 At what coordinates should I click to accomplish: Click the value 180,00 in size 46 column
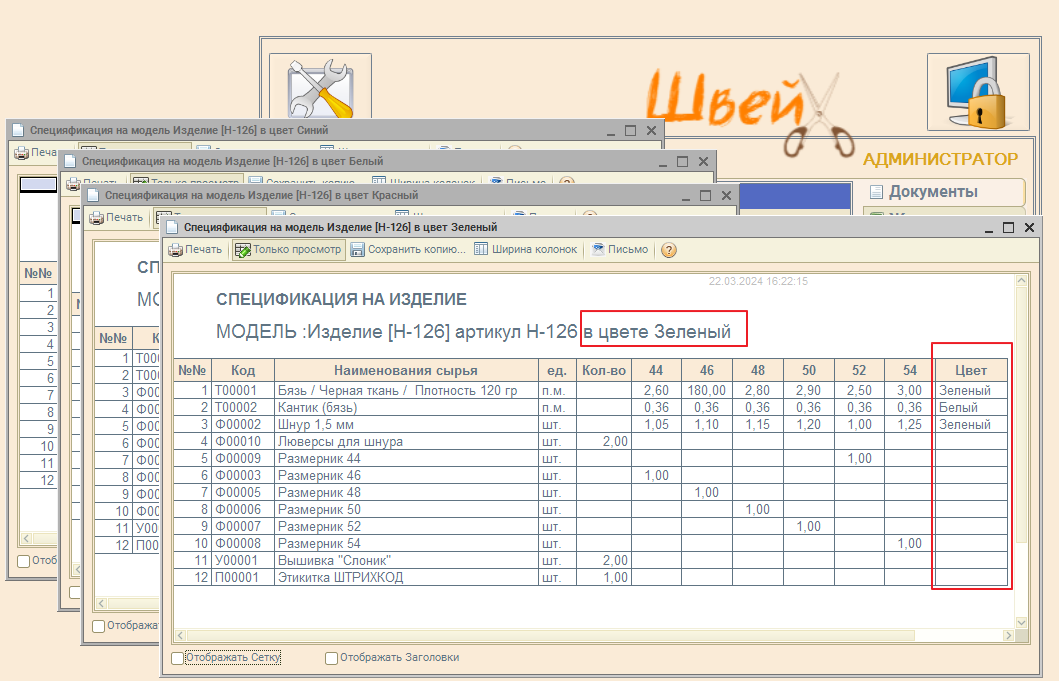click(x=706, y=390)
